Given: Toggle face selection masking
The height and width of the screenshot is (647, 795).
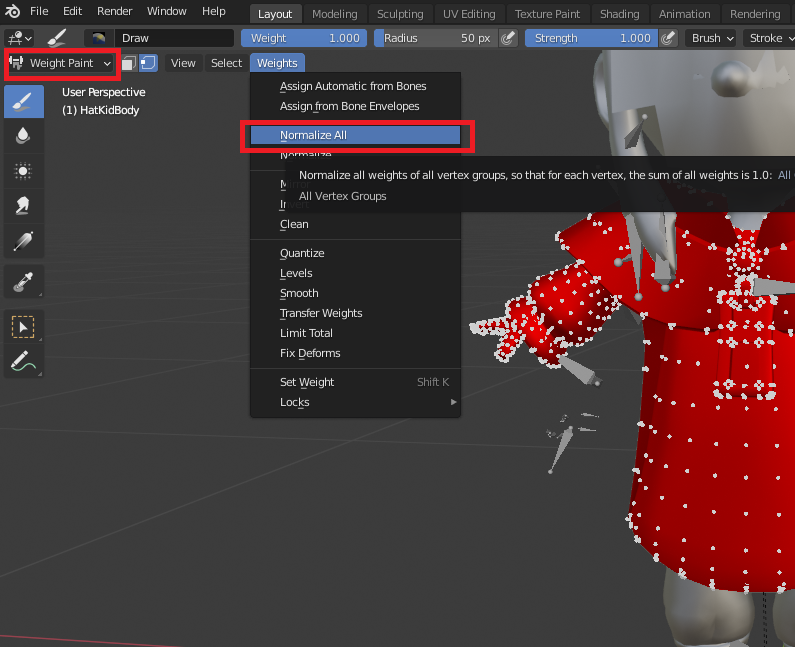Looking at the screenshot, I should [129, 63].
